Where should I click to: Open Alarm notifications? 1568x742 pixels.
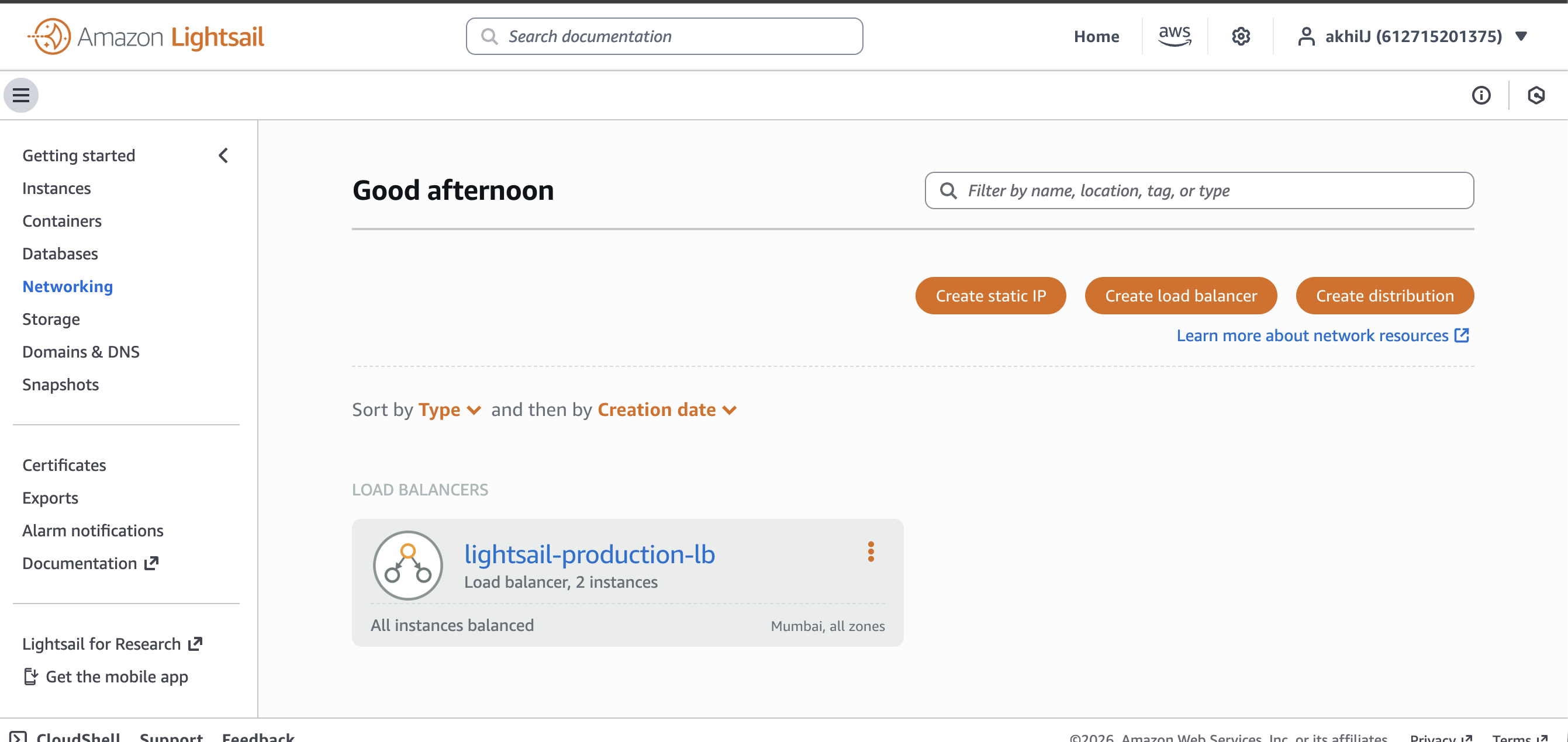click(x=93, y=531)
